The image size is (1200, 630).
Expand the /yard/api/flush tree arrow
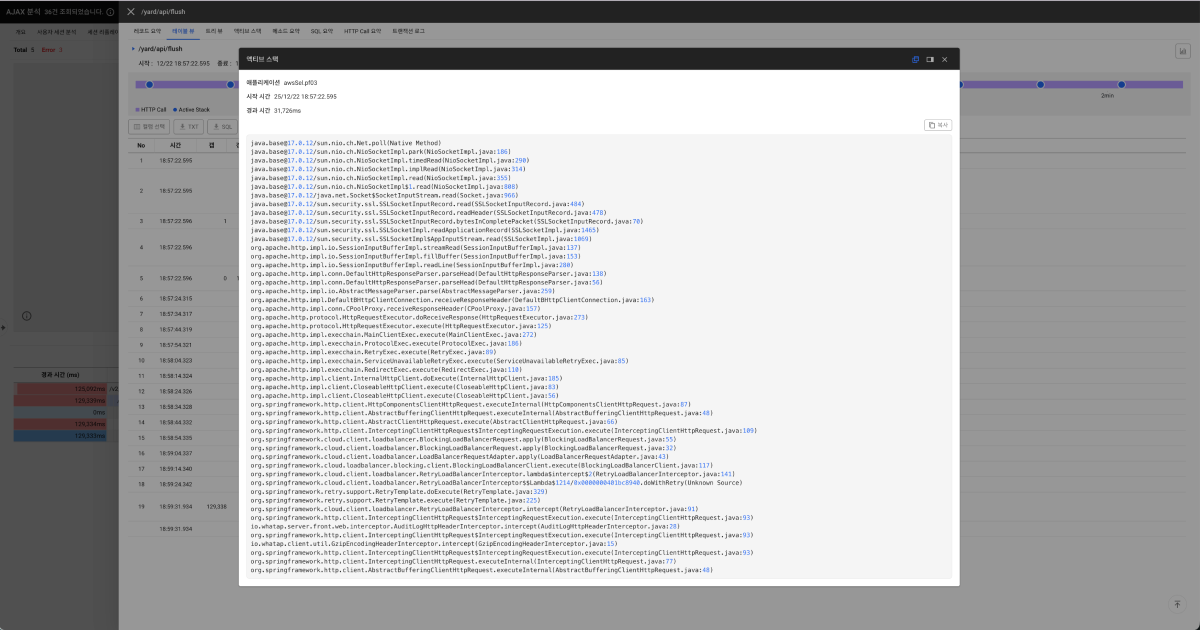[x=133, y=48]
